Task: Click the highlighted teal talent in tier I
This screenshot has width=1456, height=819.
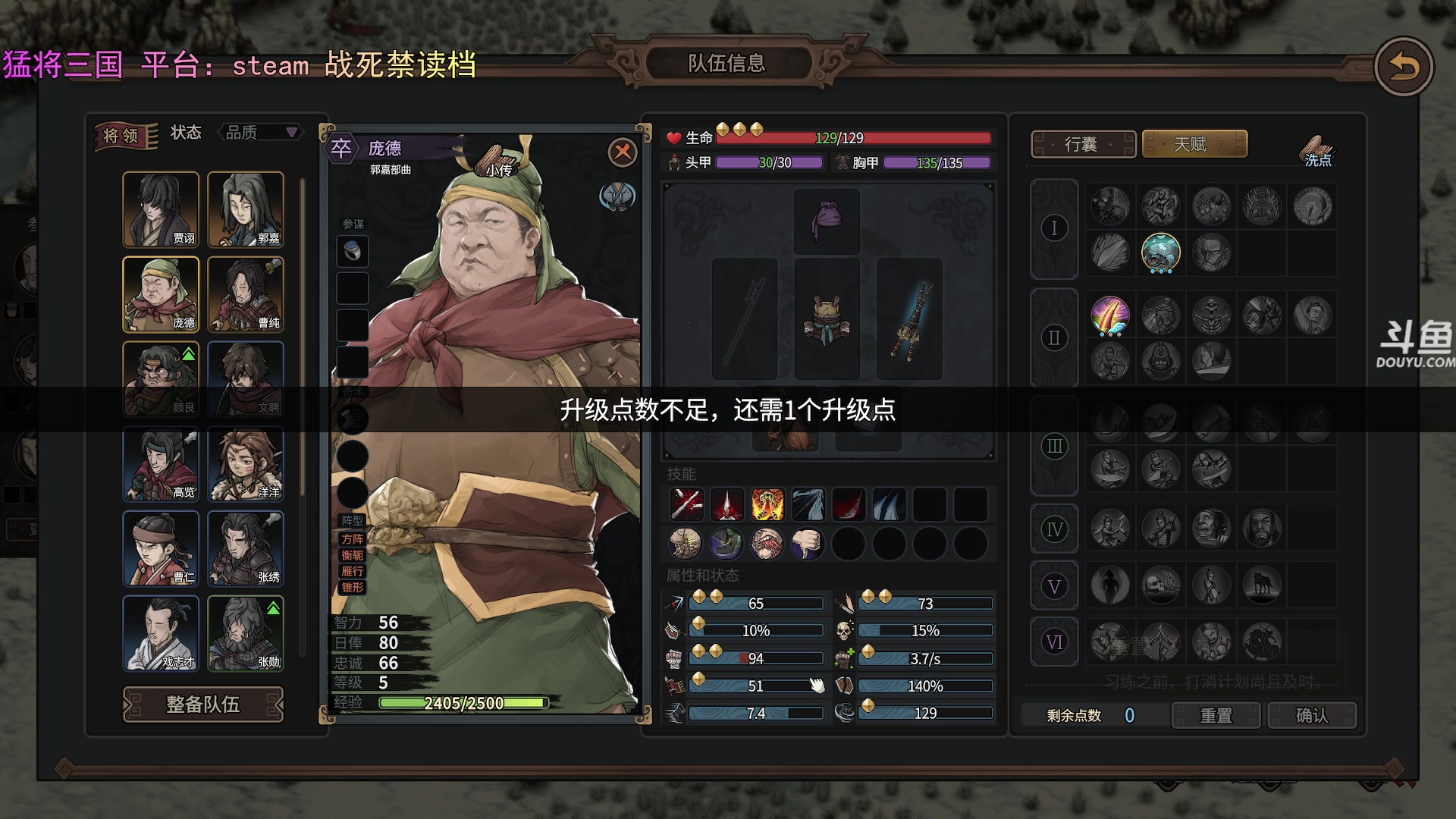Action: (x=1161, y=253)
